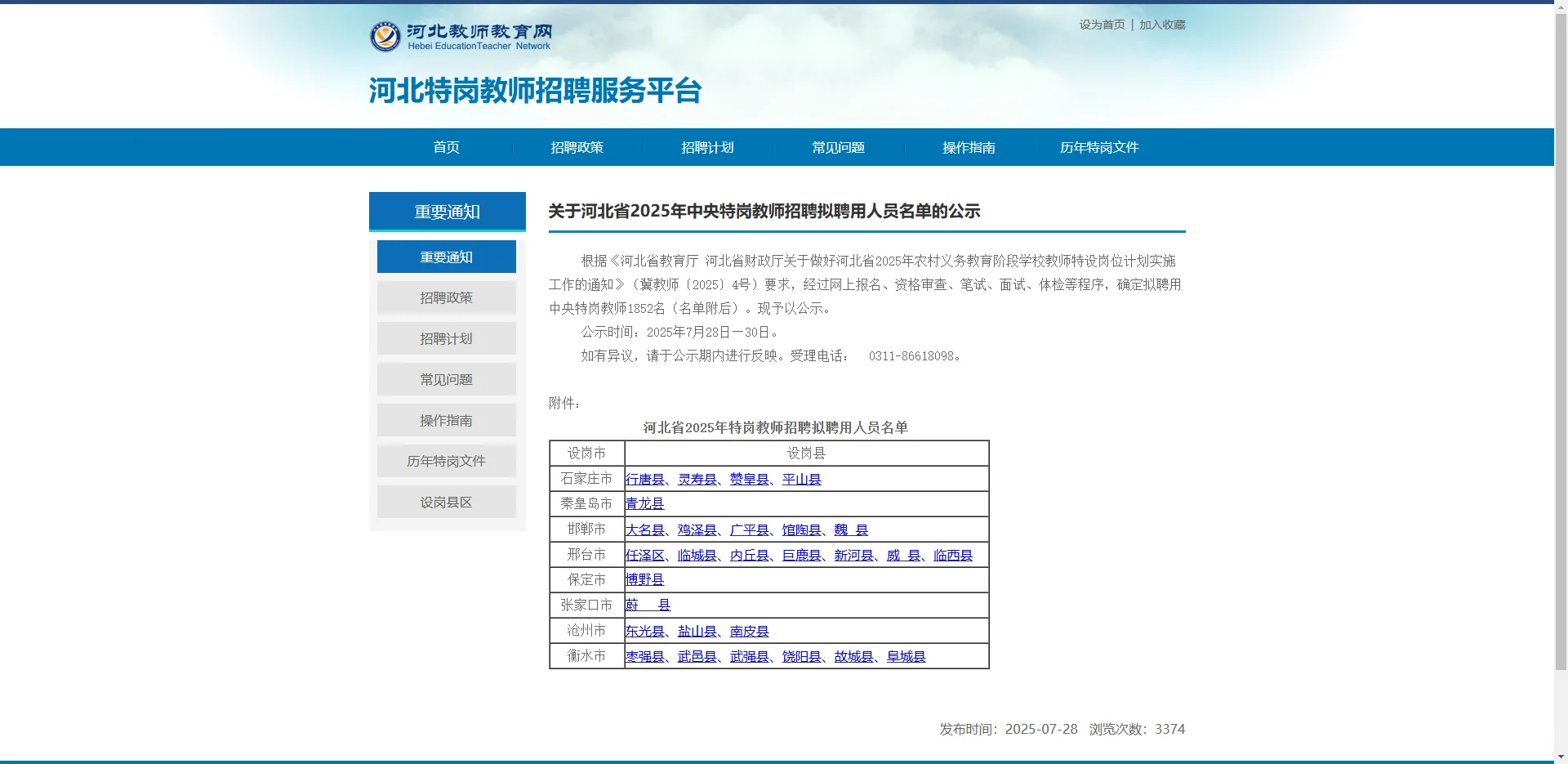
Task: Click the 衡水市 table cell
Action: tap(587, 656)
